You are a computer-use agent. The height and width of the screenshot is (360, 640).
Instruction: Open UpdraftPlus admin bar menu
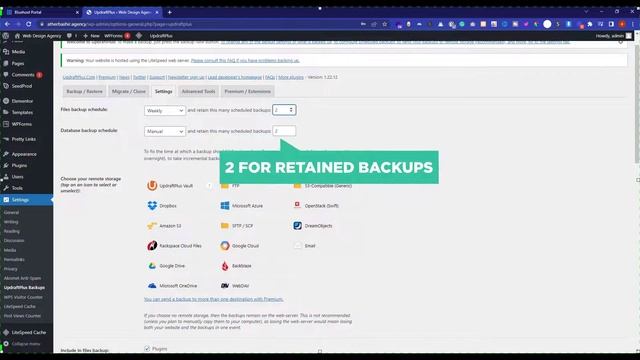(161, 36)
